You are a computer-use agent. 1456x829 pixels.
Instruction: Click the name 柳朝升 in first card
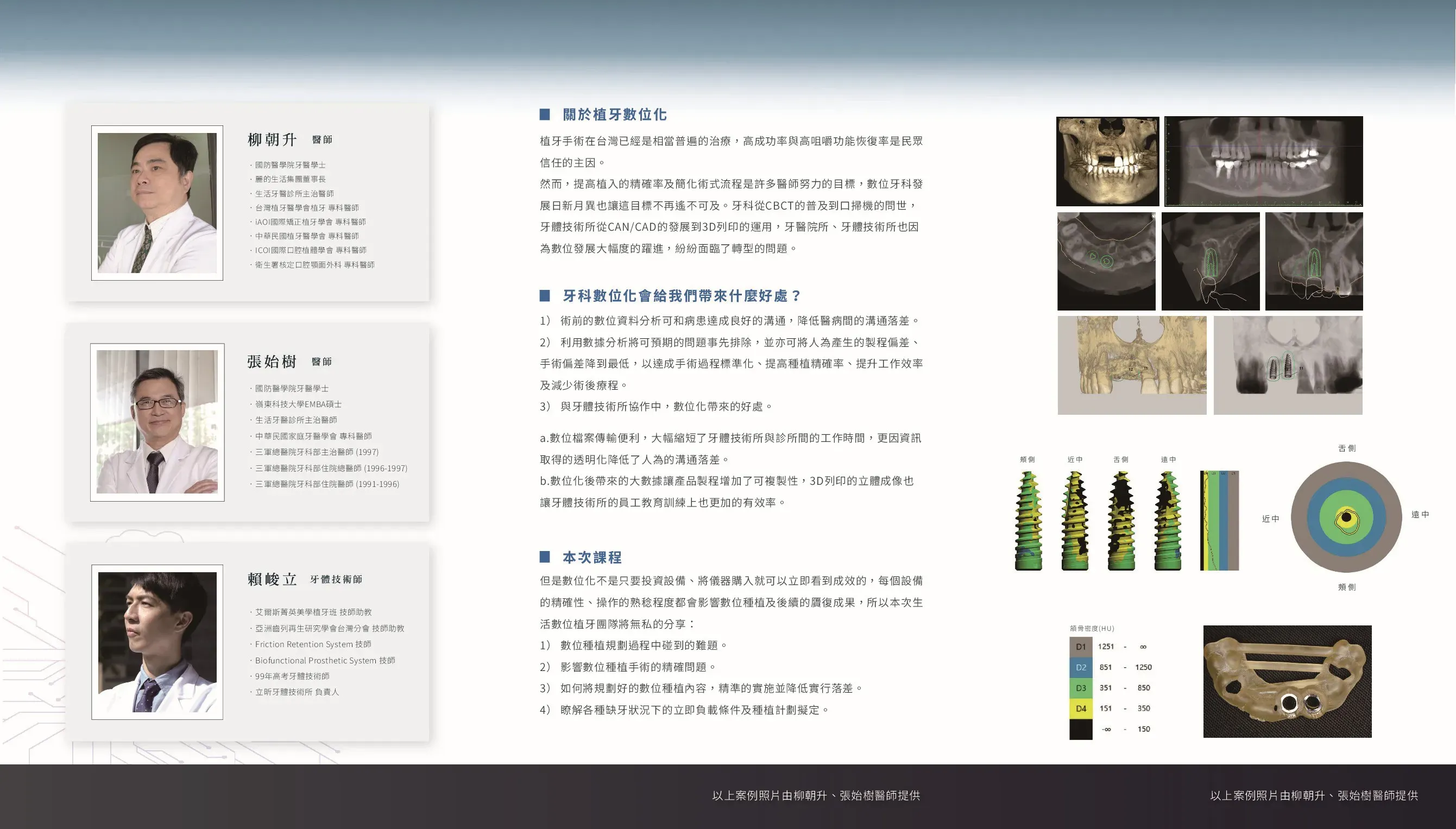coord(272,140)
